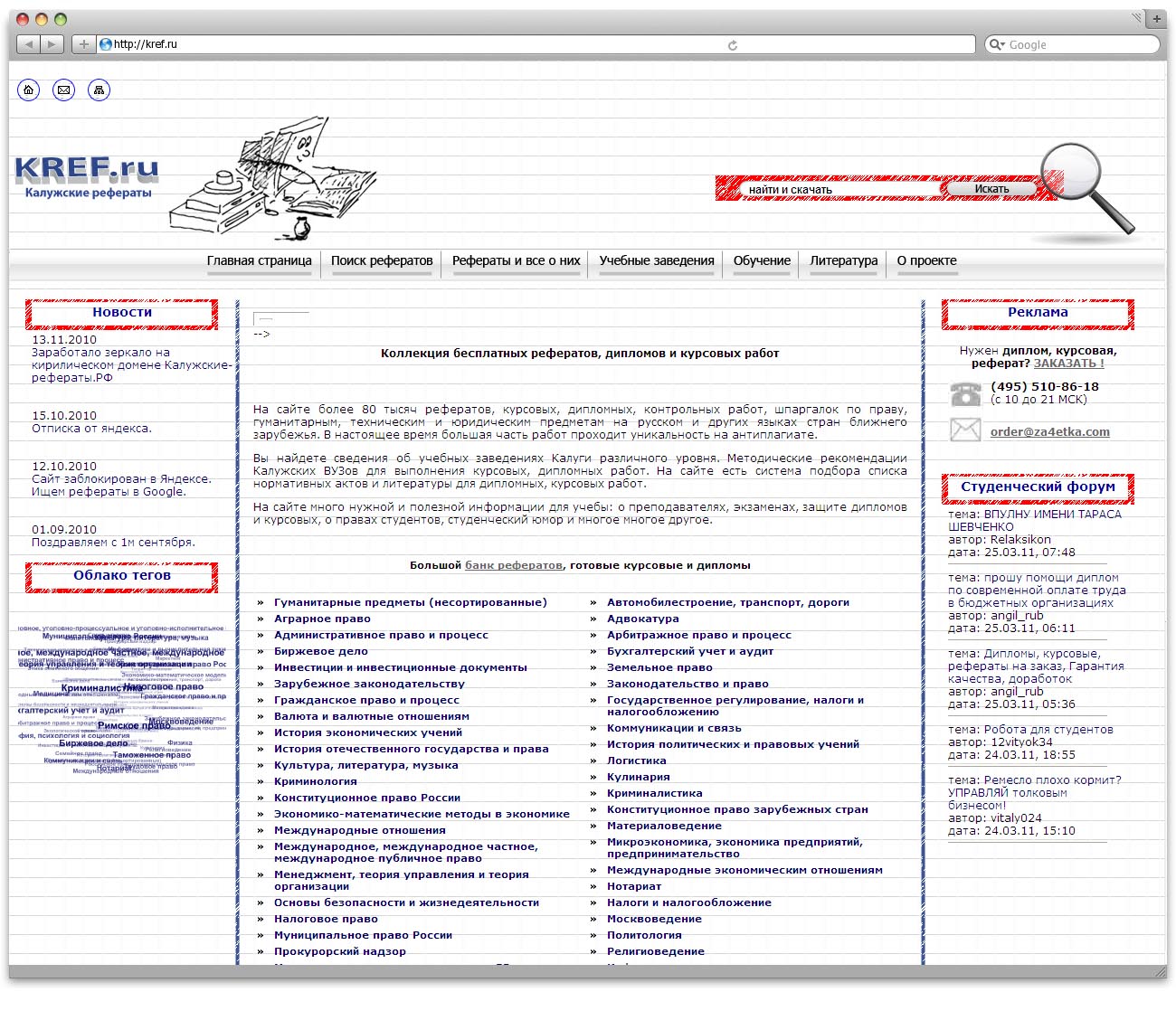The width and height of the screenshot is (1176, 1011).
Task: Open Автомобилестроение, транспорт, дороги category
Action: click(x=728, y=602)
